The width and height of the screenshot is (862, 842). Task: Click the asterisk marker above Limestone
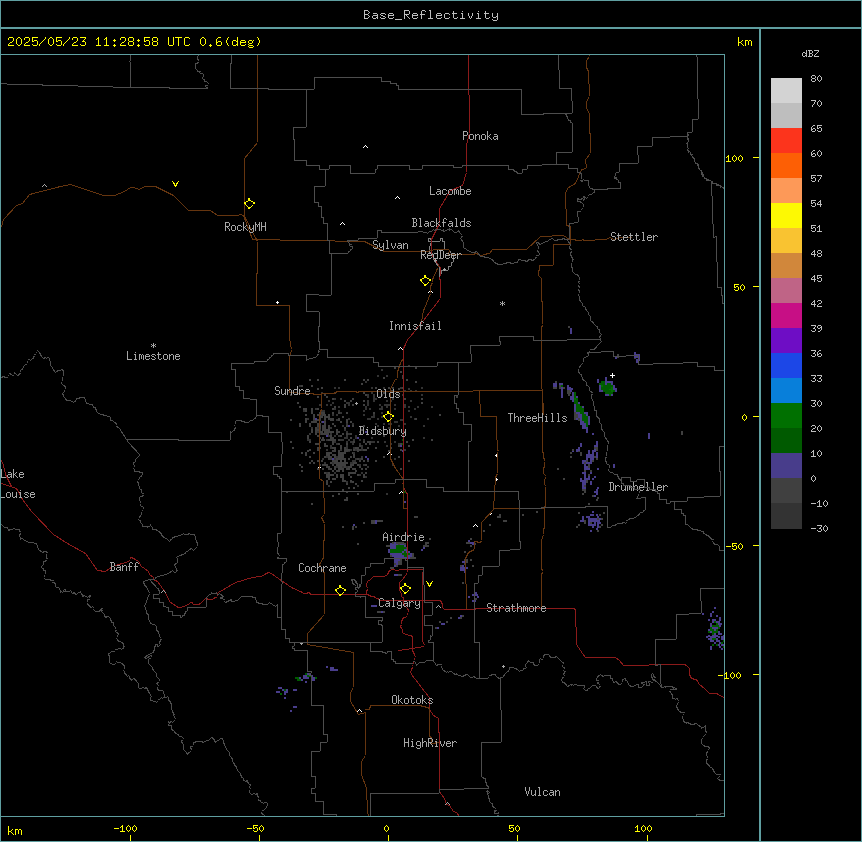153,346
